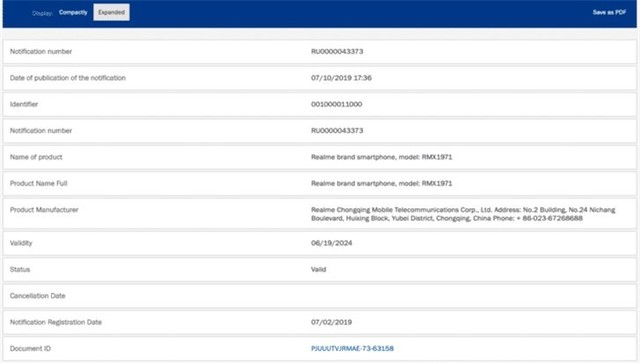Click Save as PDF link

tap(609, 12)
